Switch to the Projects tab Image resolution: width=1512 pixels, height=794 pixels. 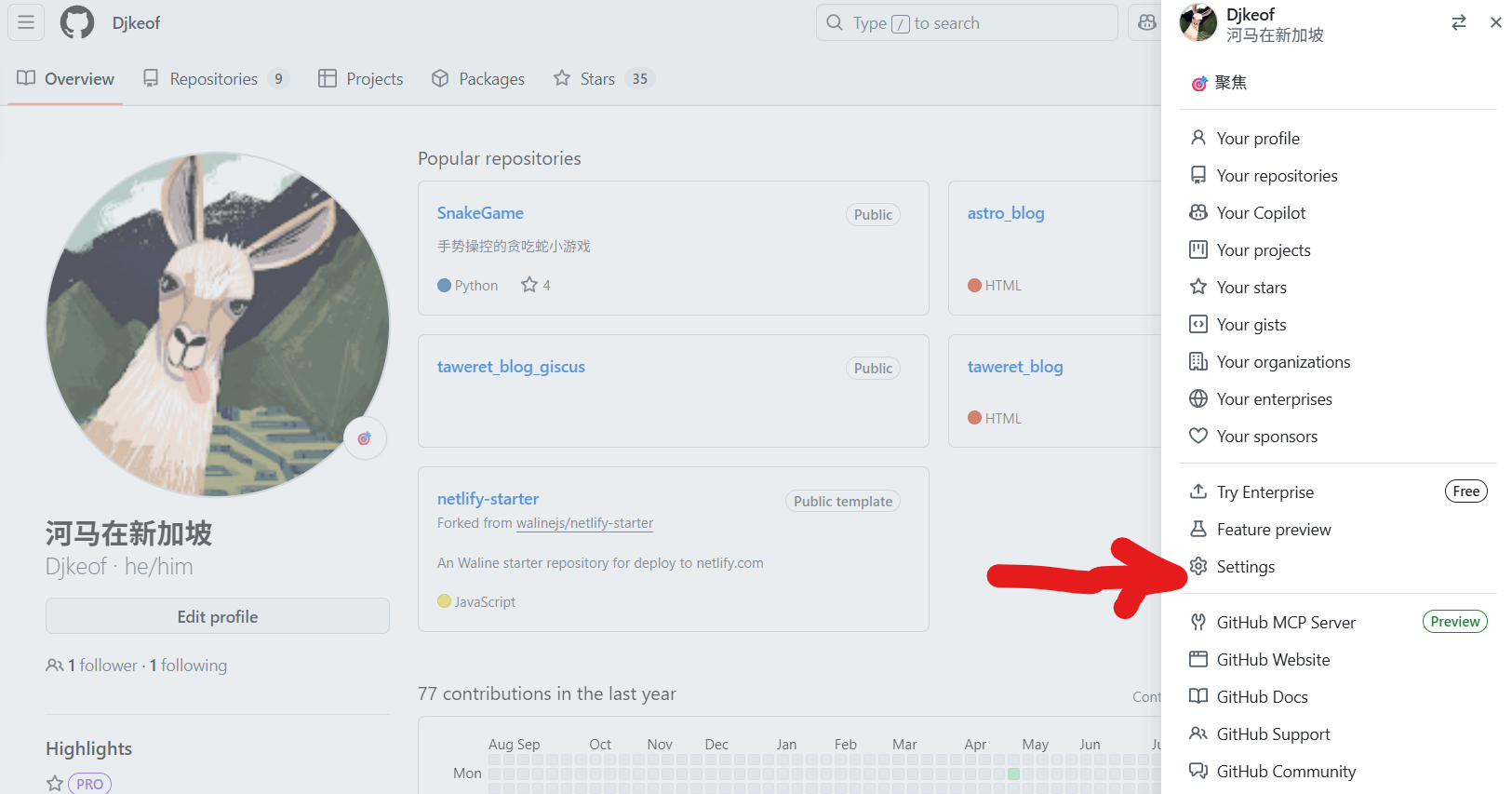(361, 79)
